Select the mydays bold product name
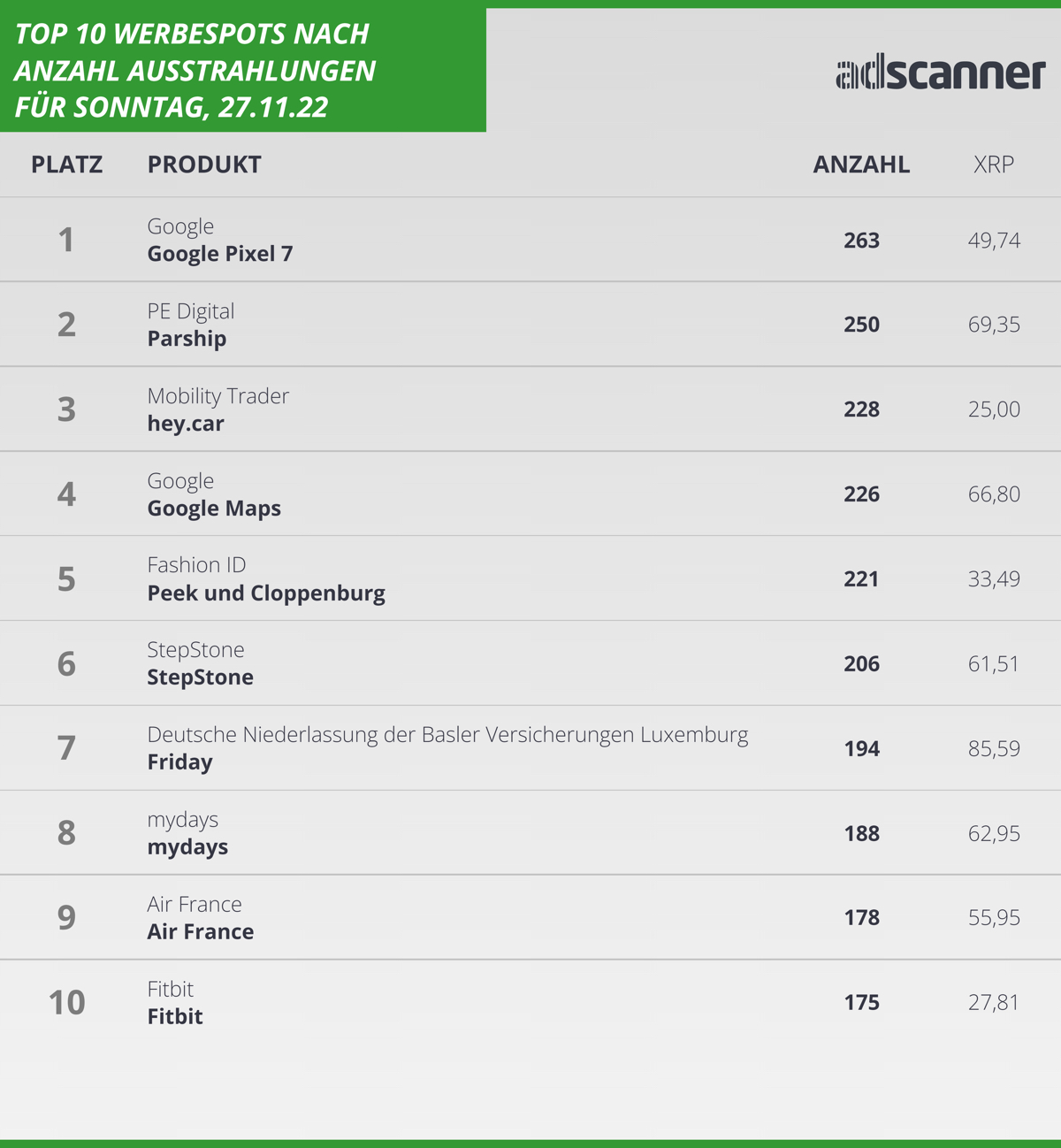The image size is (1061, 1148). click(187, 847)
